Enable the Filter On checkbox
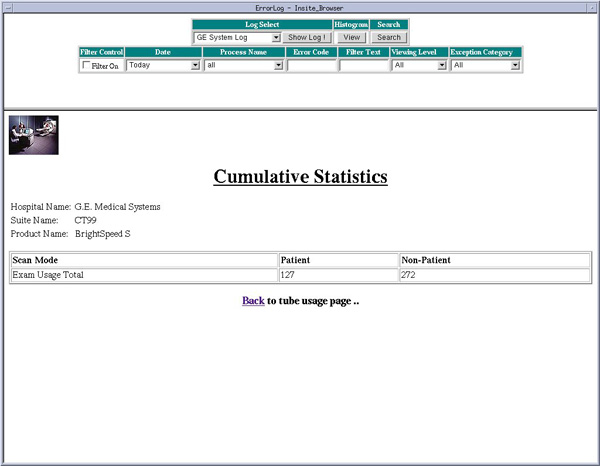Viewport: 600px width, 466px height. [86, 66]
